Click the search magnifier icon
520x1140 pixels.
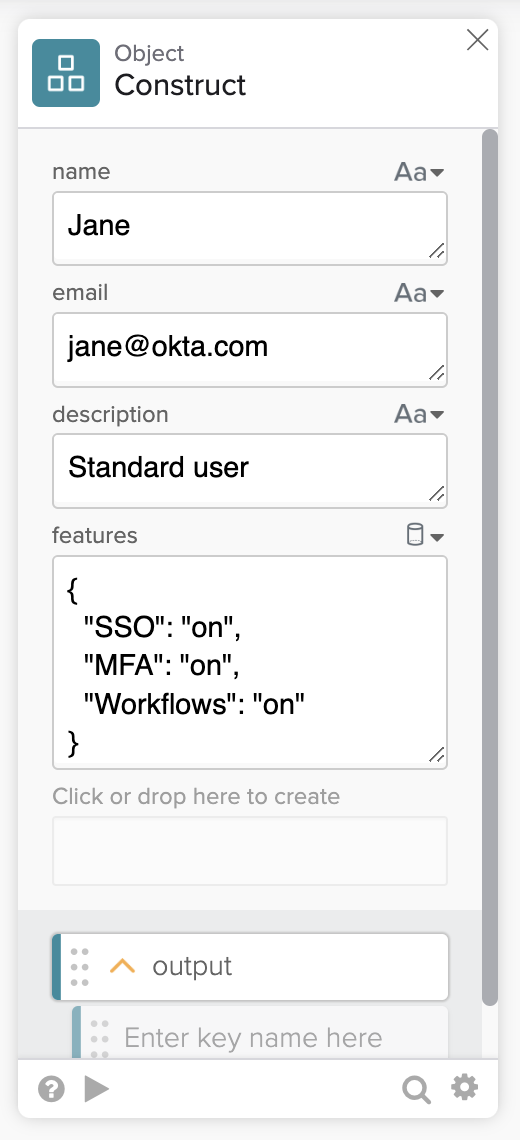(x=416, y=1089)
